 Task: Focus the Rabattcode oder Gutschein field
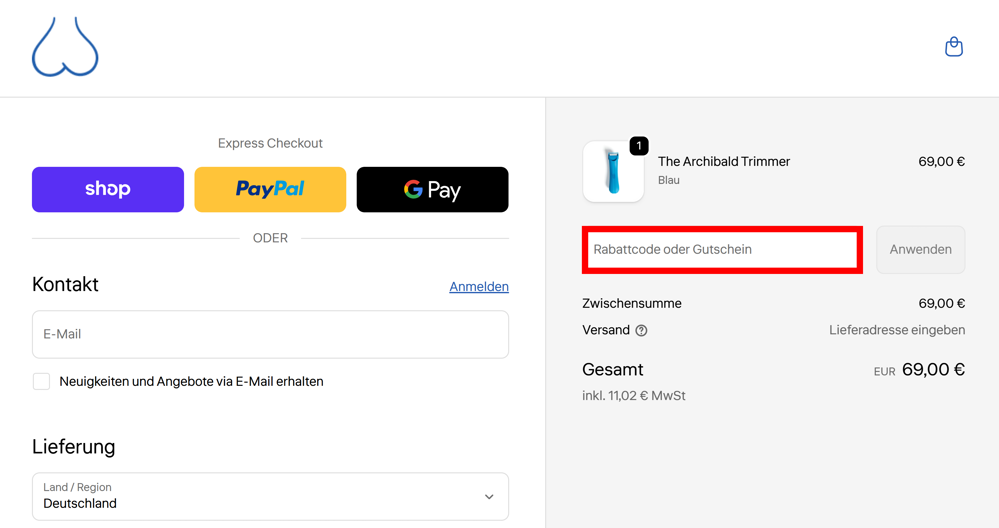tap(722, 250)
